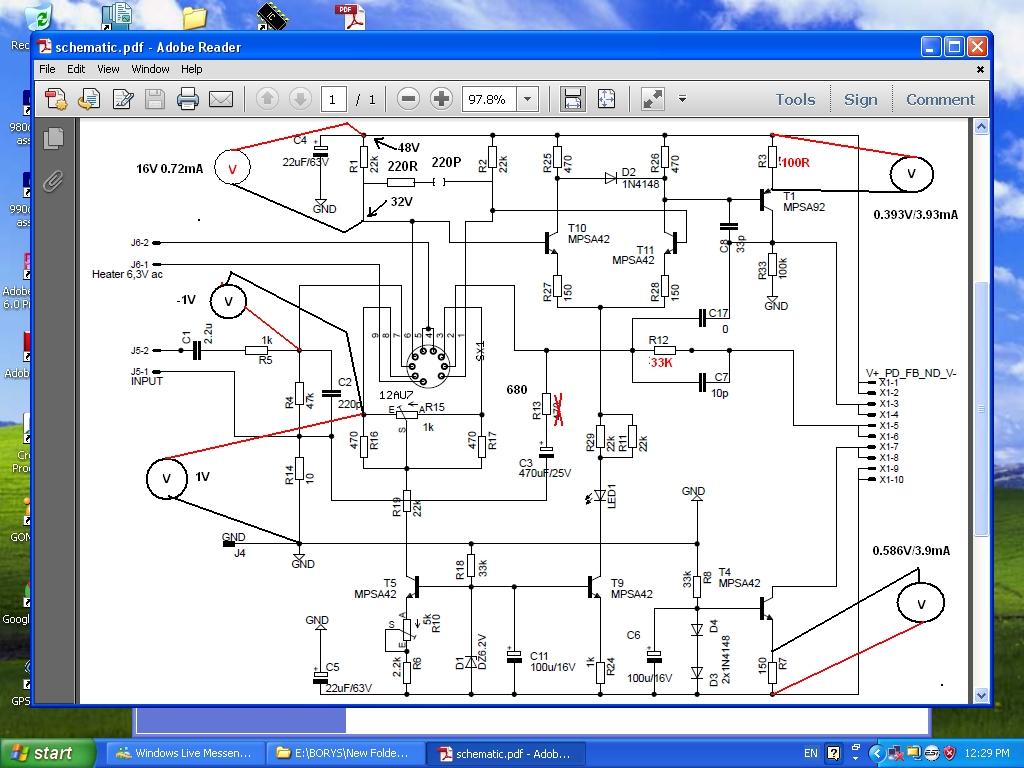Click the restore language bar icon
The height and width of the screenshot is (768, 1024).
[x=856, y=746]
